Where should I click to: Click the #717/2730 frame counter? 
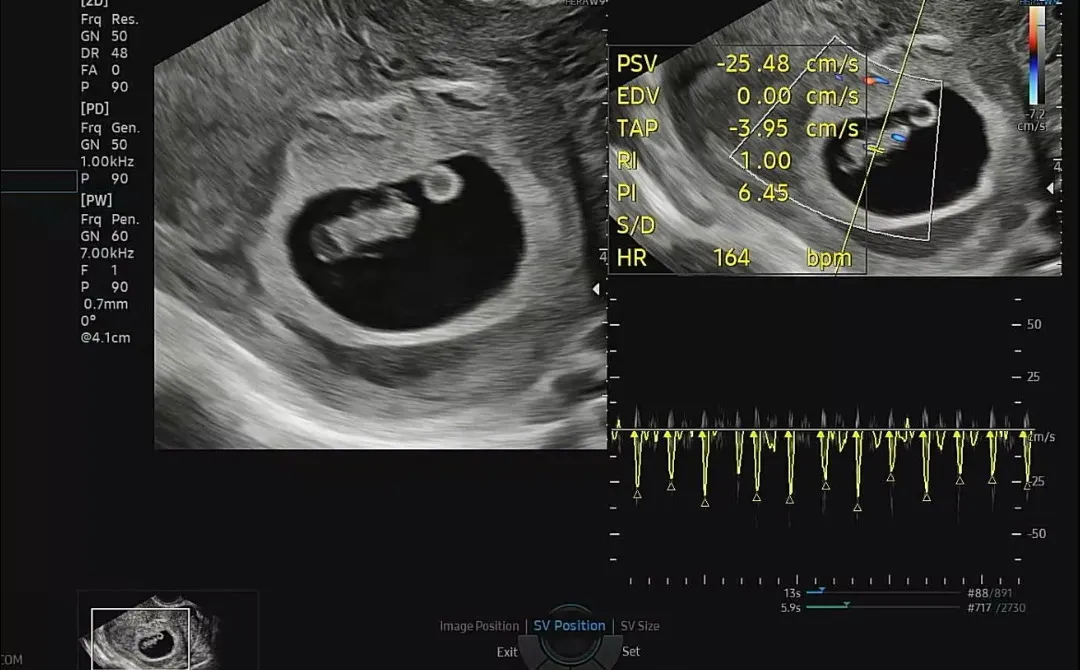coord(996,607)
